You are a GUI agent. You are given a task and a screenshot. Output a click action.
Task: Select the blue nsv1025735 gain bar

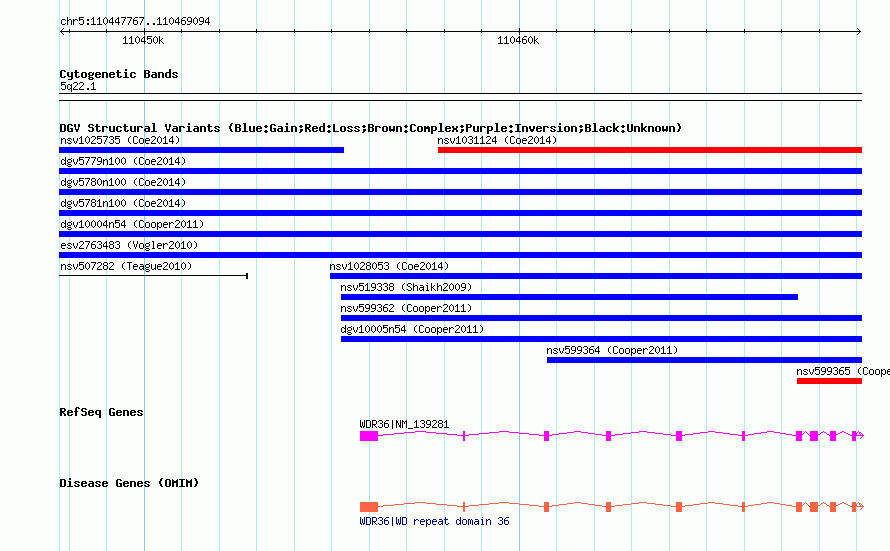coord(201,150)
